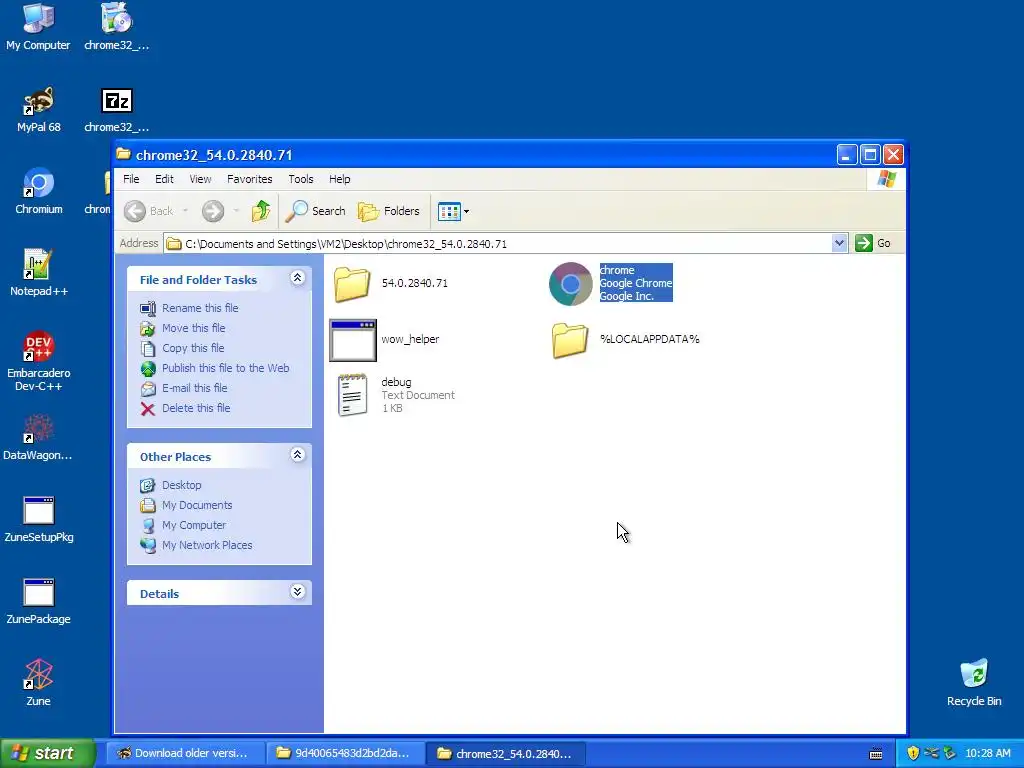Click Rename this file
1024x768 pixels.
[x=200, y=308]
